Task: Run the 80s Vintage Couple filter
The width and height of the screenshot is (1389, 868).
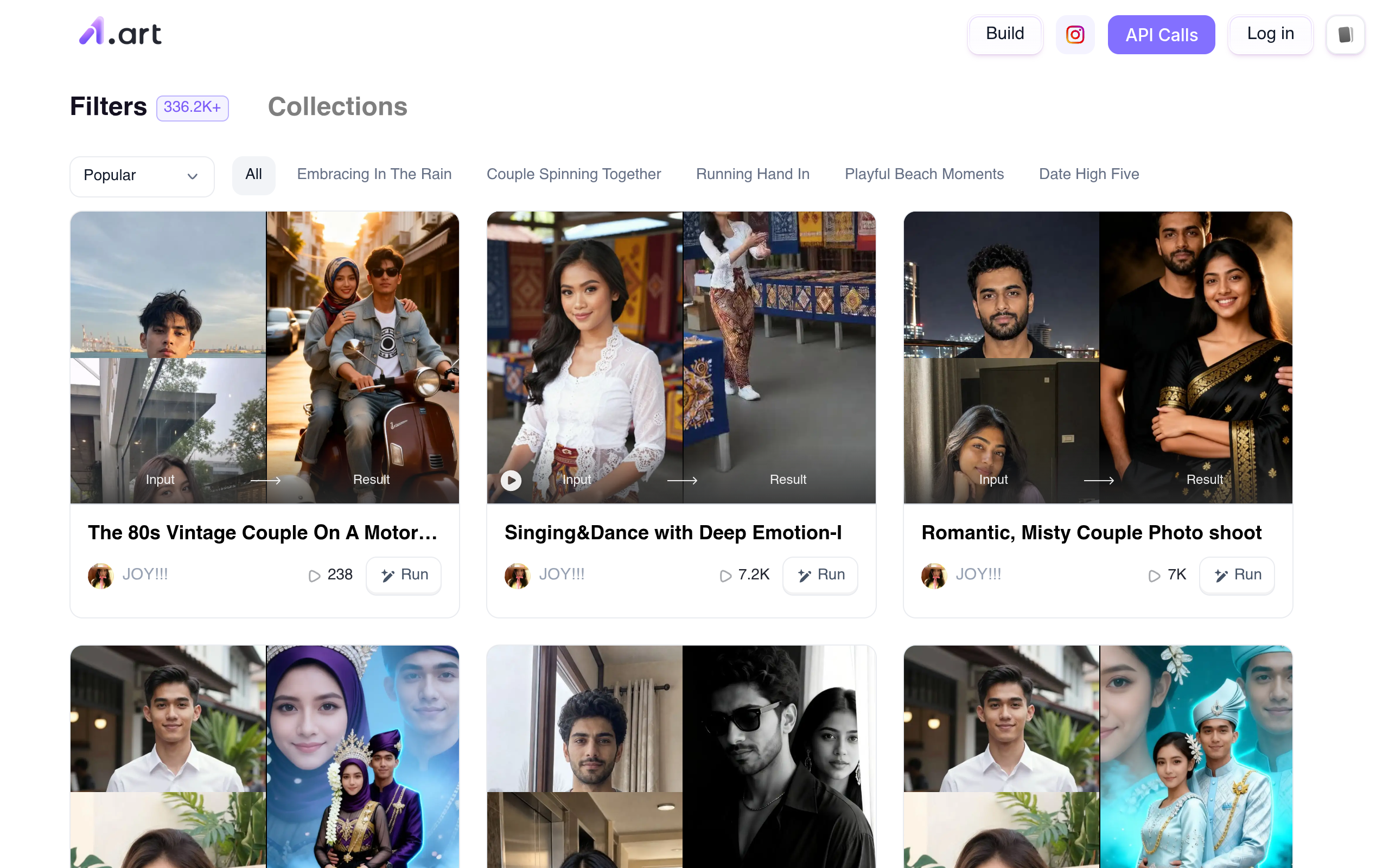Action: (404, 575)
